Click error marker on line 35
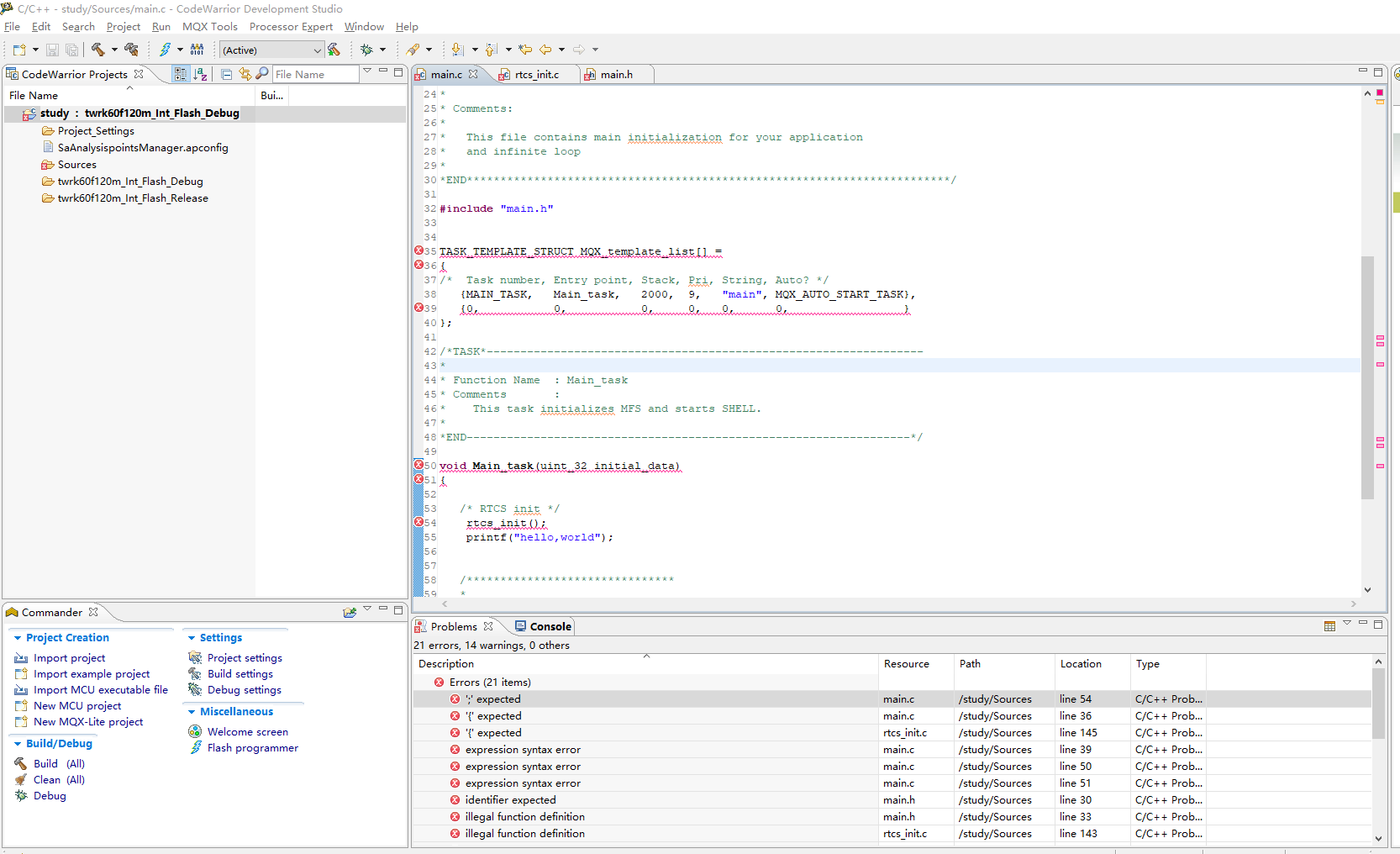Image resolution: width=1400 pixels, height=854 pixels. 418,250
